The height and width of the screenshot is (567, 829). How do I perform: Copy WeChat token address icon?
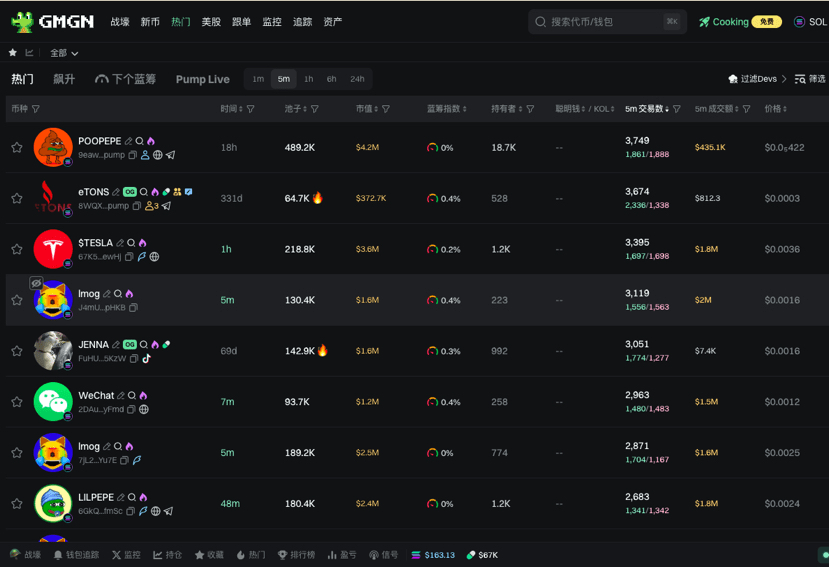click(x=131, y=409)
